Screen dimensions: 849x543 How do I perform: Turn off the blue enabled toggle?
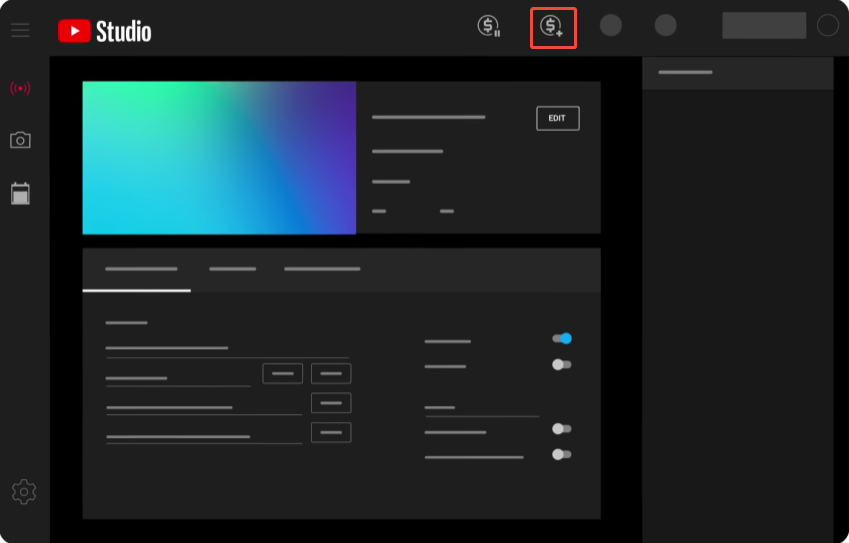click(562, 338)
